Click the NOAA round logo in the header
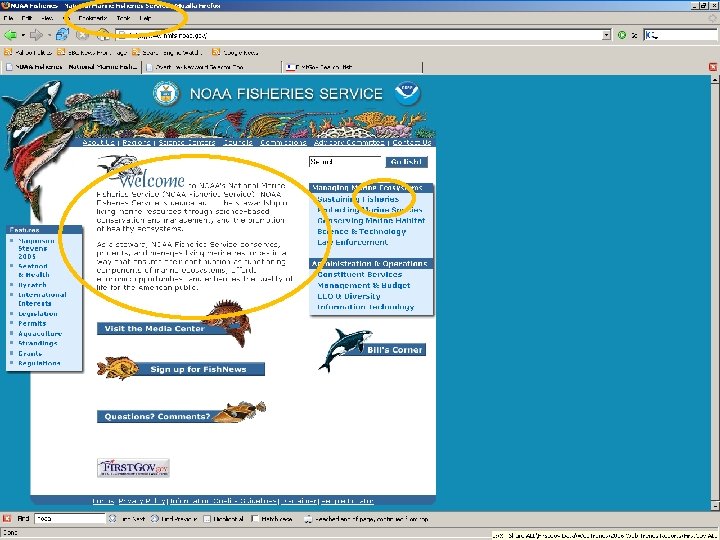Viewport: 720px width, 540px height. [x=407, y=93]
